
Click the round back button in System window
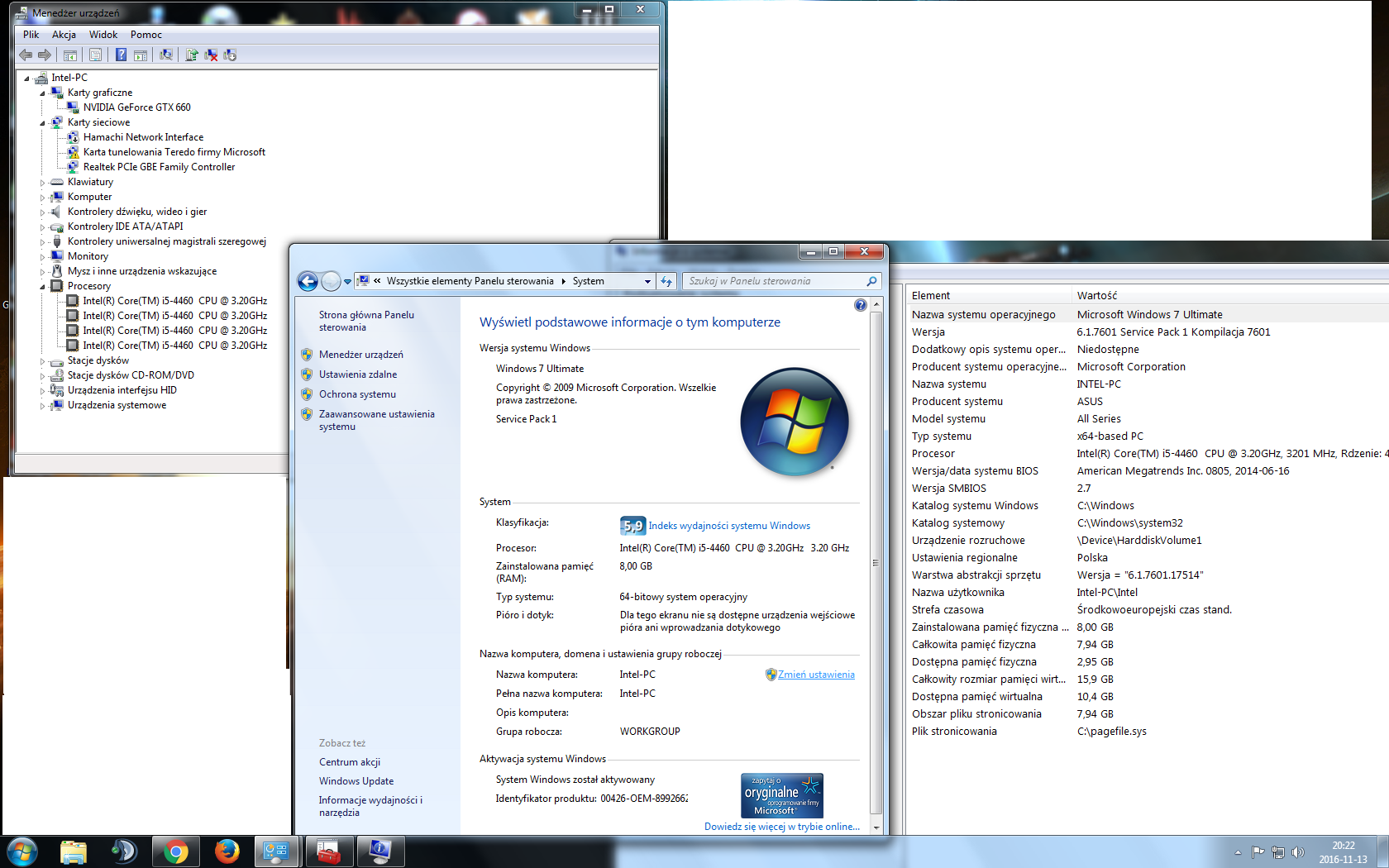308,281
